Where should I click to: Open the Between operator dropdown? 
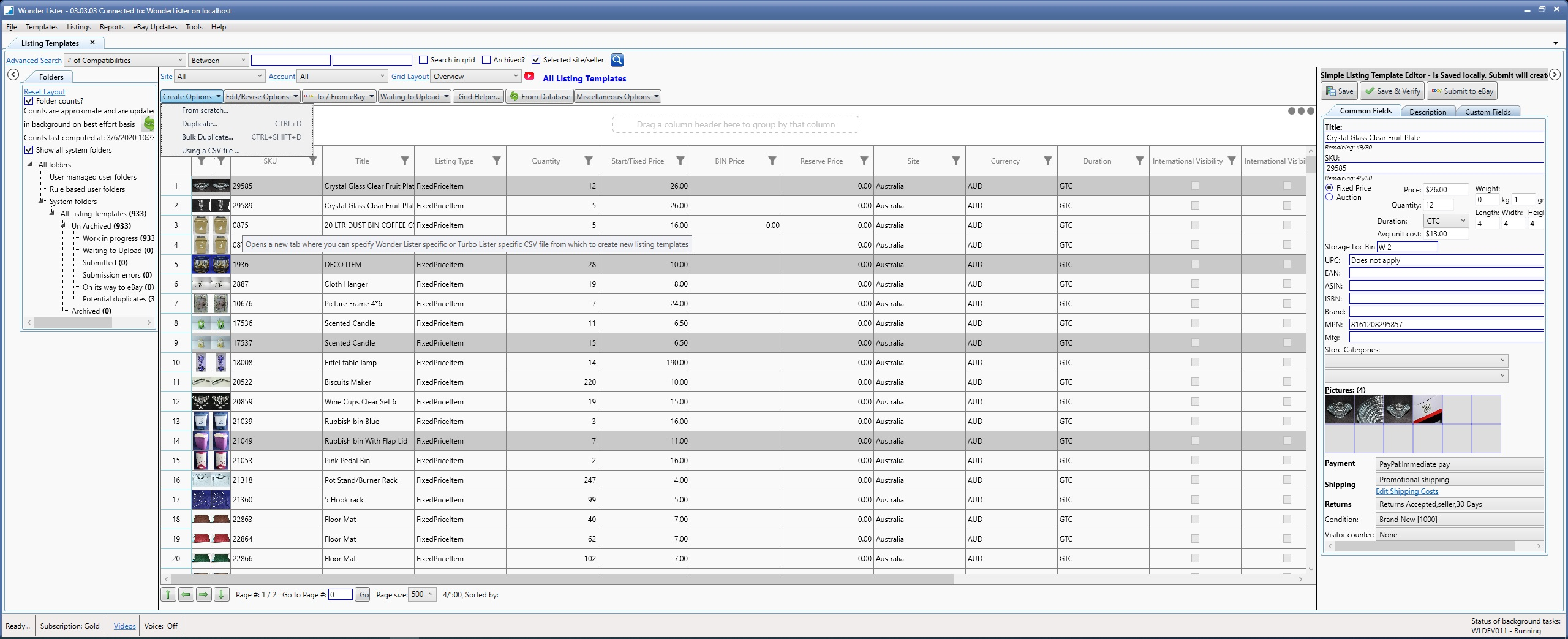coord(218,60)
